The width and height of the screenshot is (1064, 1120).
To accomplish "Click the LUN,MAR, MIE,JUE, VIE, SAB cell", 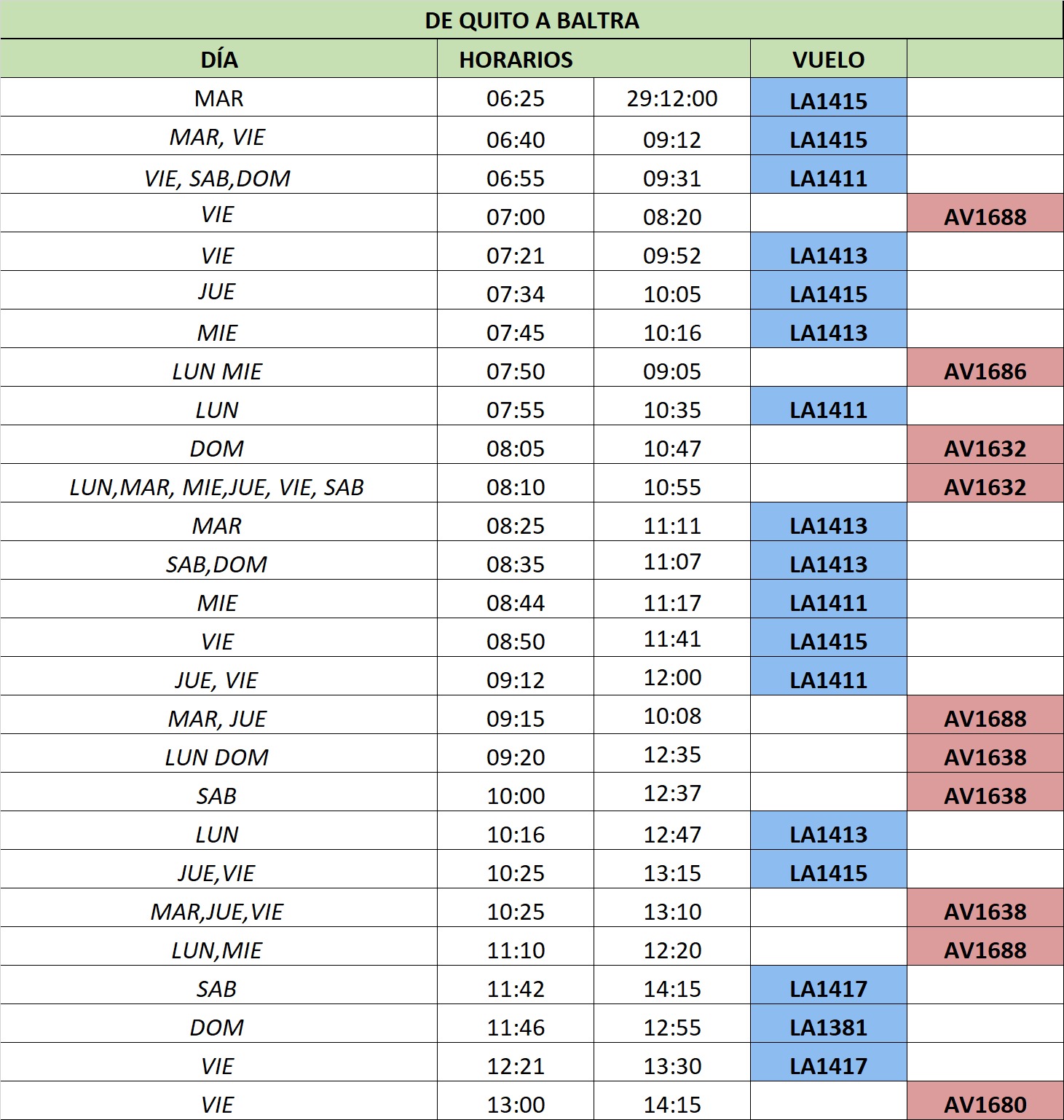I will pyautogui.click(x=217, y=487).
